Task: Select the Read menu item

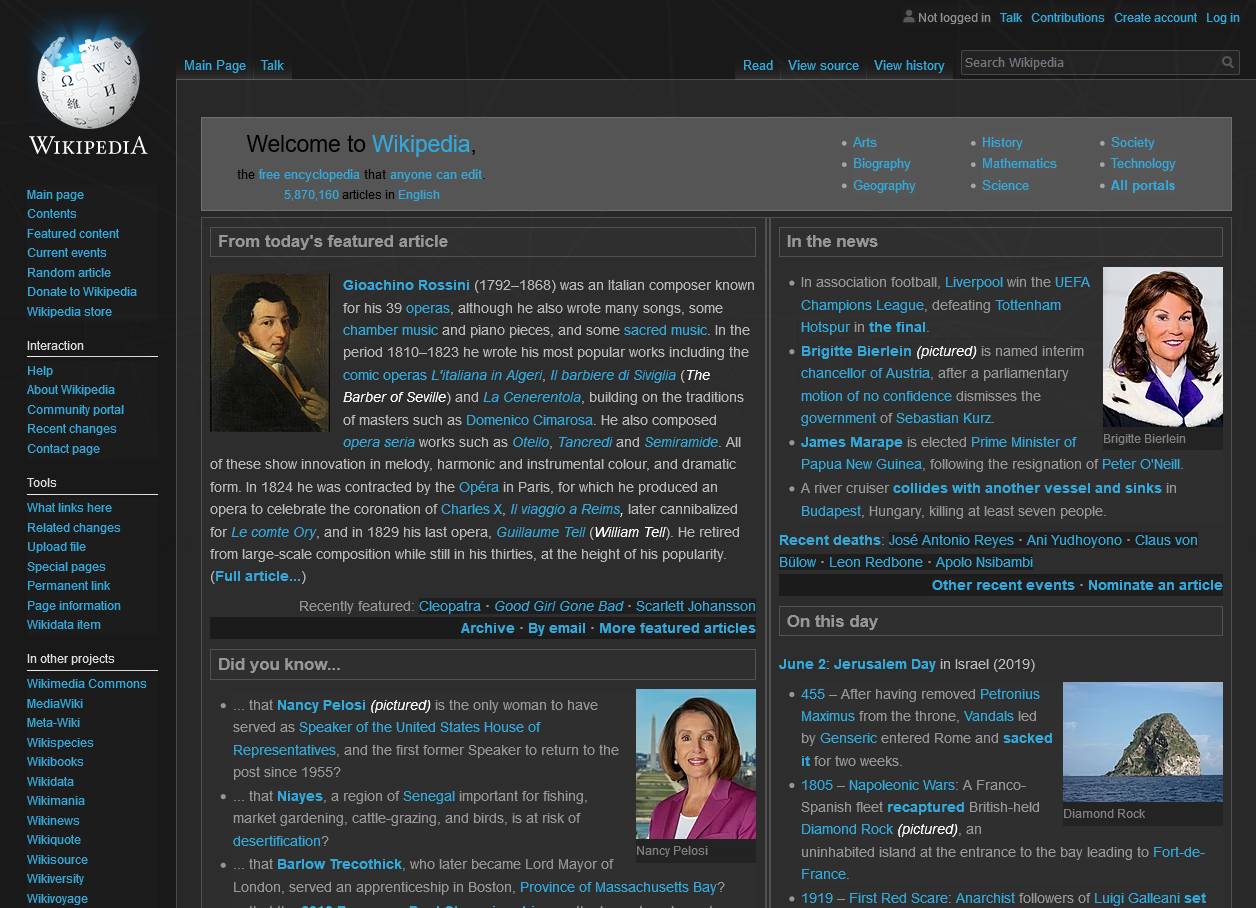Action: (x=757, y=65)
